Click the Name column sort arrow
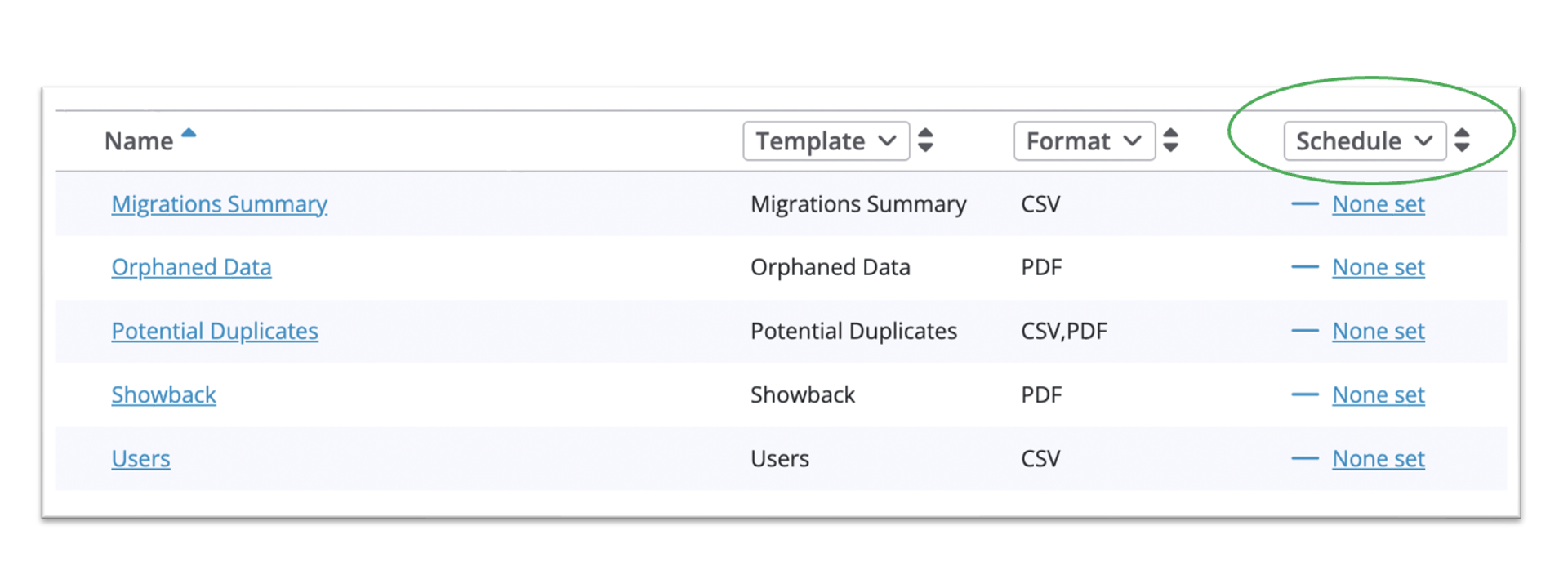 click(189, 133)
